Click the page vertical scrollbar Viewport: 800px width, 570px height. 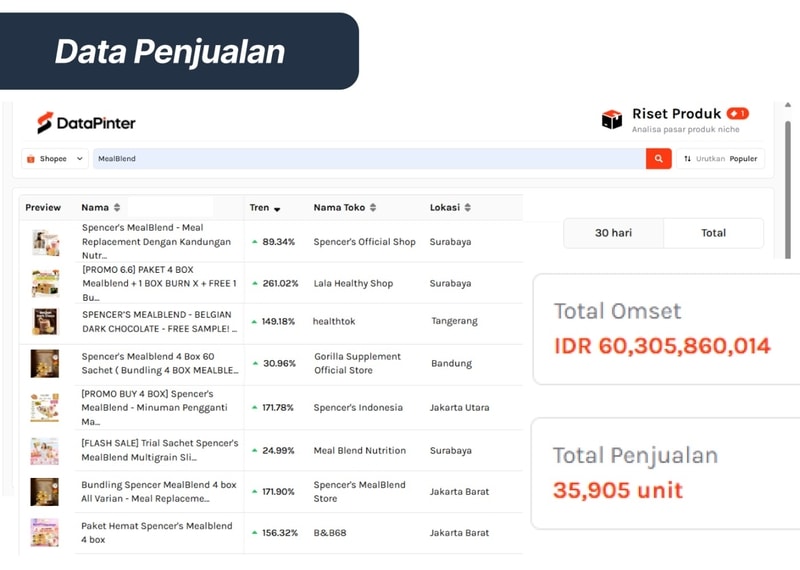pos(787,190)
